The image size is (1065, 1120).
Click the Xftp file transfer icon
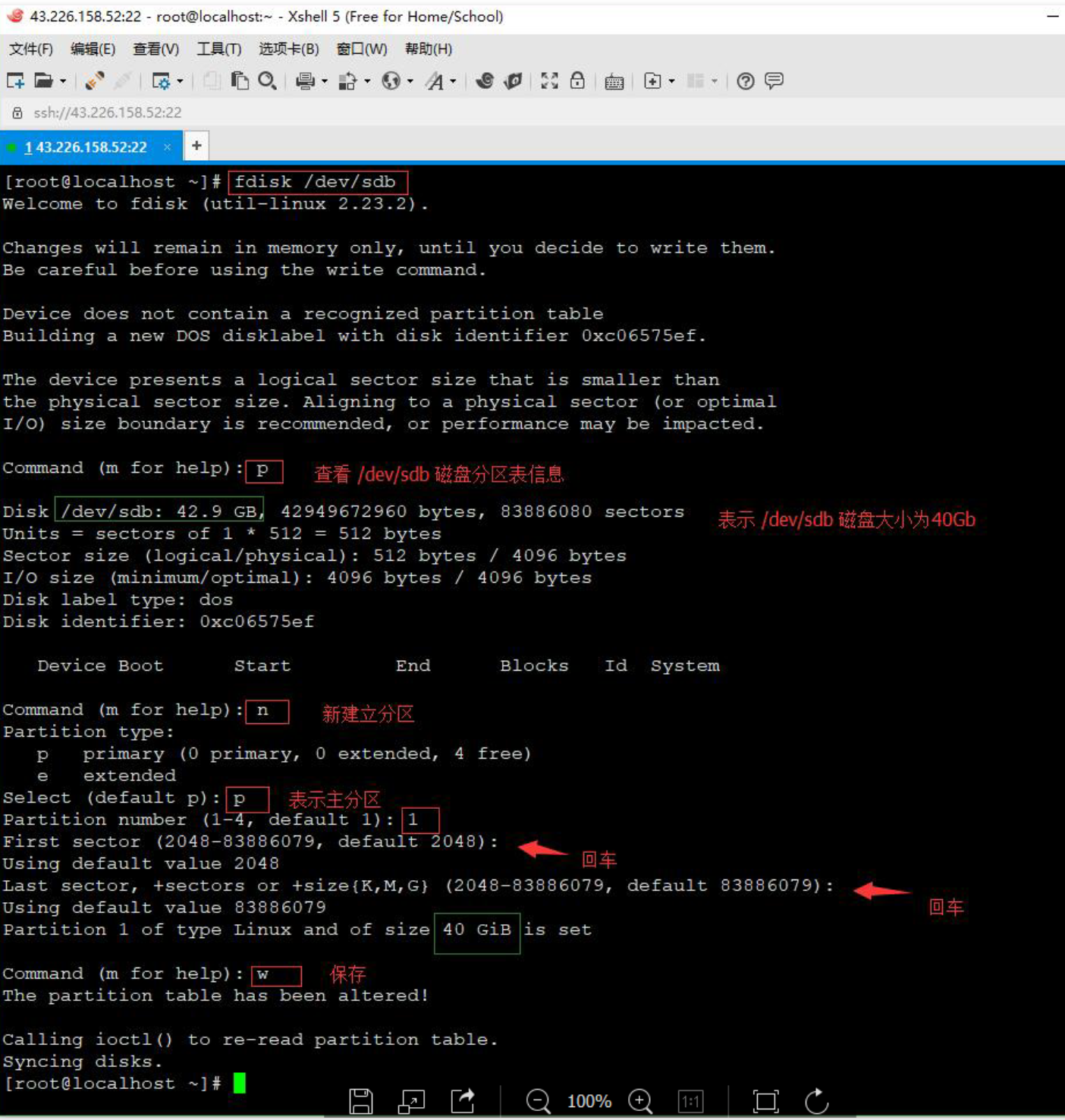pos(513,80)
